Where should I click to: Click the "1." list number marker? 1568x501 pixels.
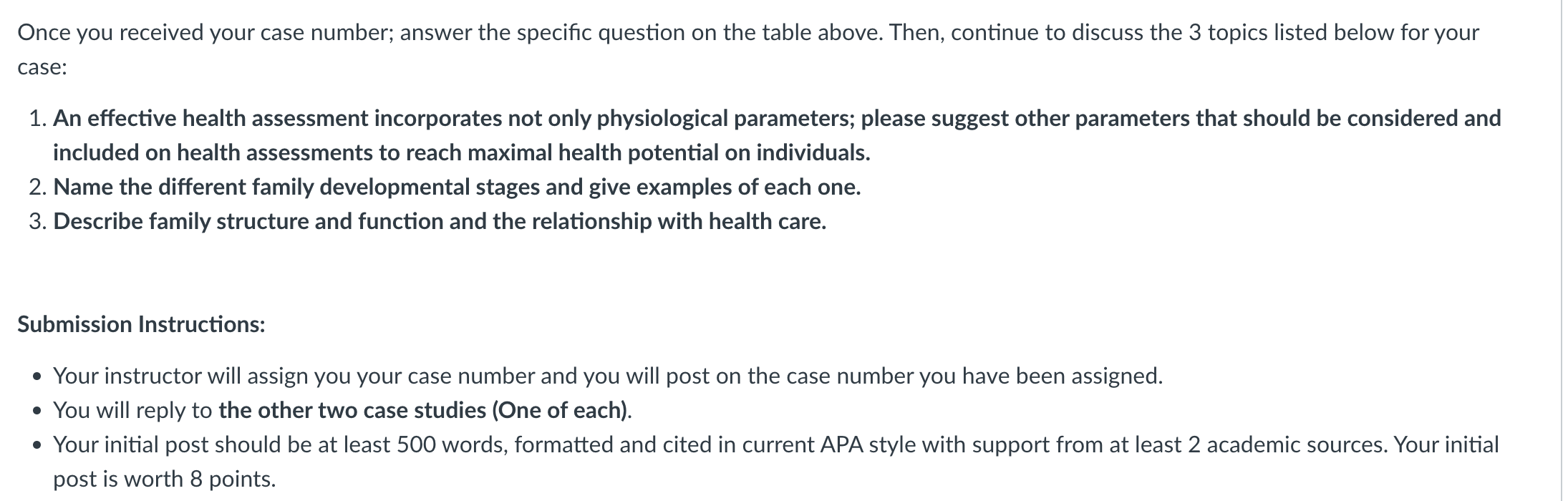tap(39, 118)
